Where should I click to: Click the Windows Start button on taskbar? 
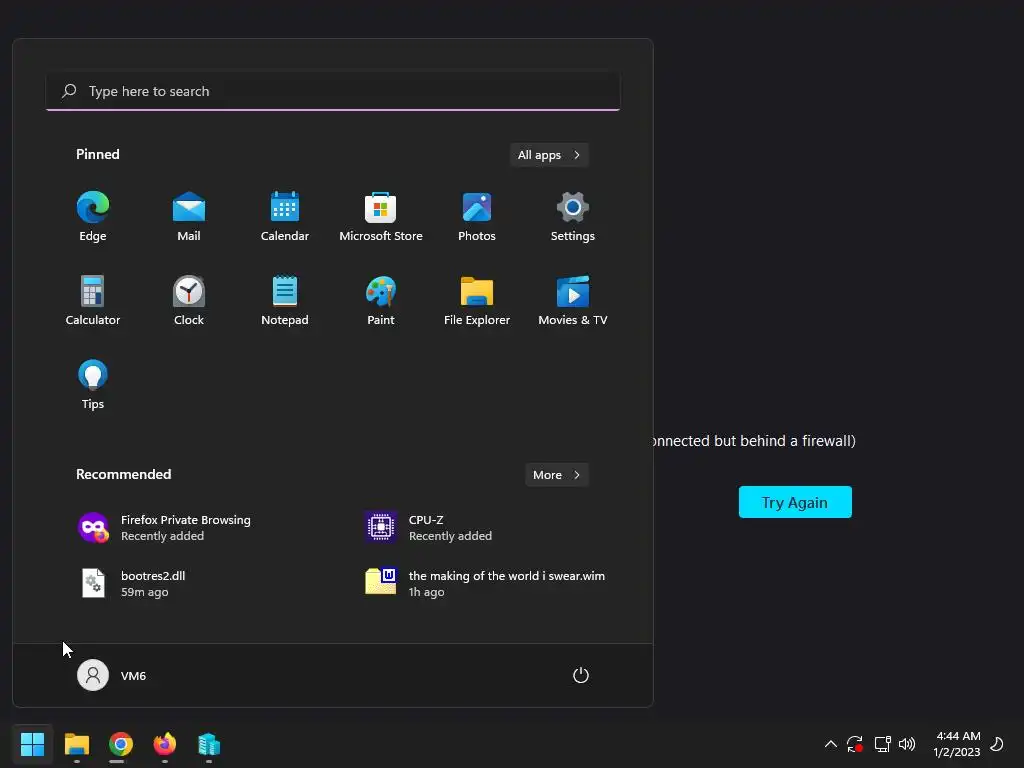coord(32,744)
